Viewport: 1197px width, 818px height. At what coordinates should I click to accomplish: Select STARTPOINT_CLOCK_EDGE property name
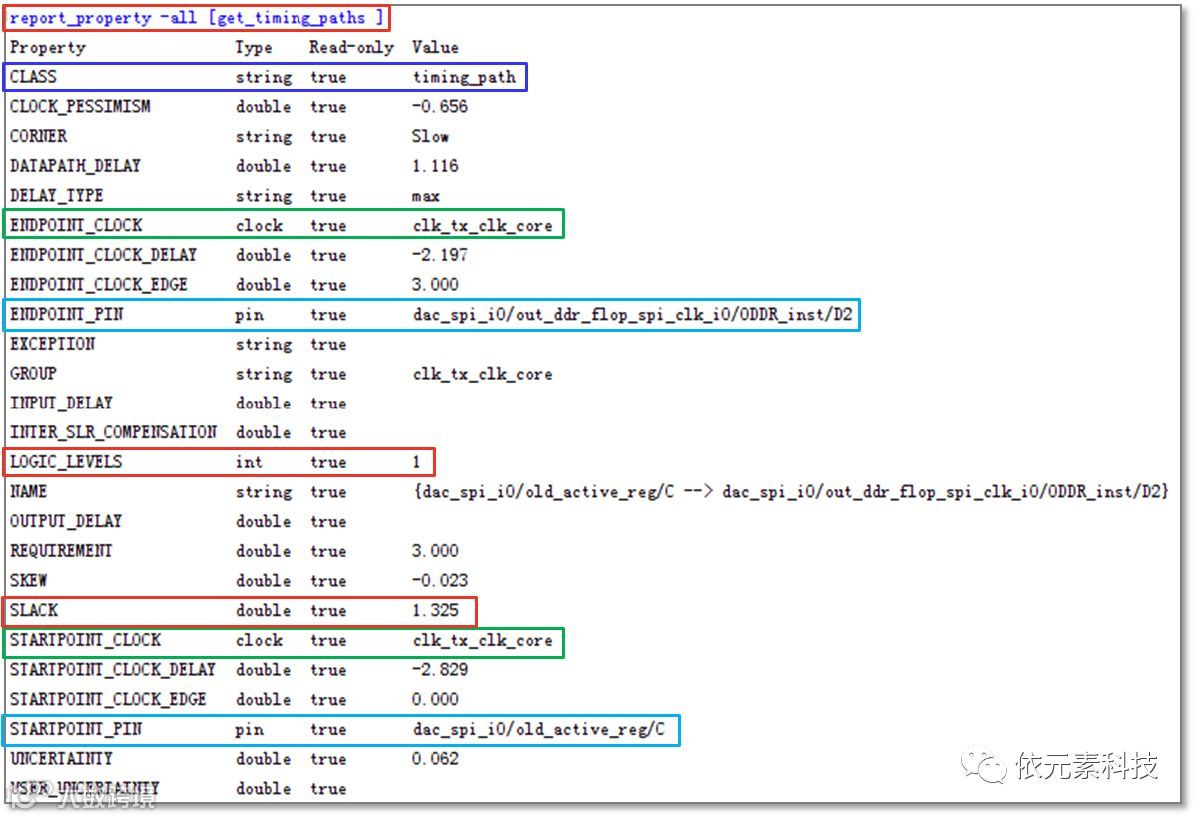[108, 699]
